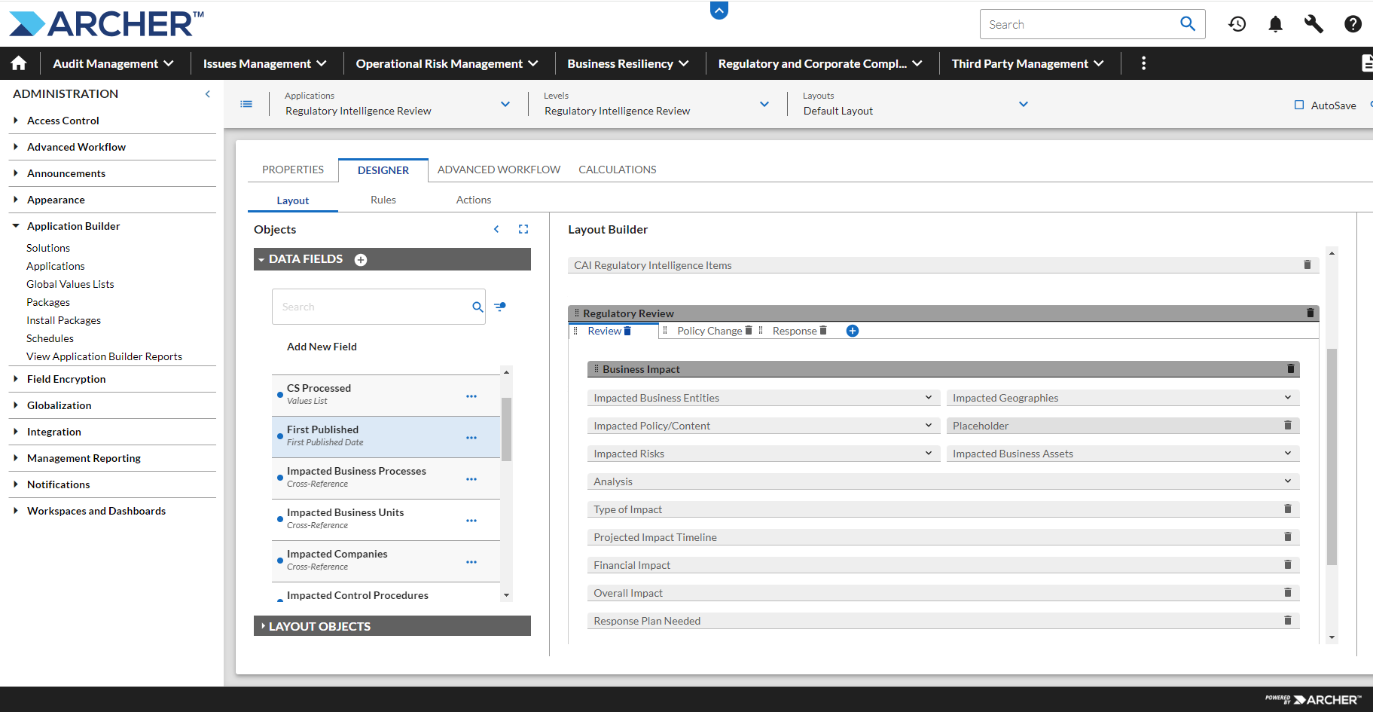1373x712 pixels.
Task: Select the Policy Change layout tab
Action: [x=709, y=331]
